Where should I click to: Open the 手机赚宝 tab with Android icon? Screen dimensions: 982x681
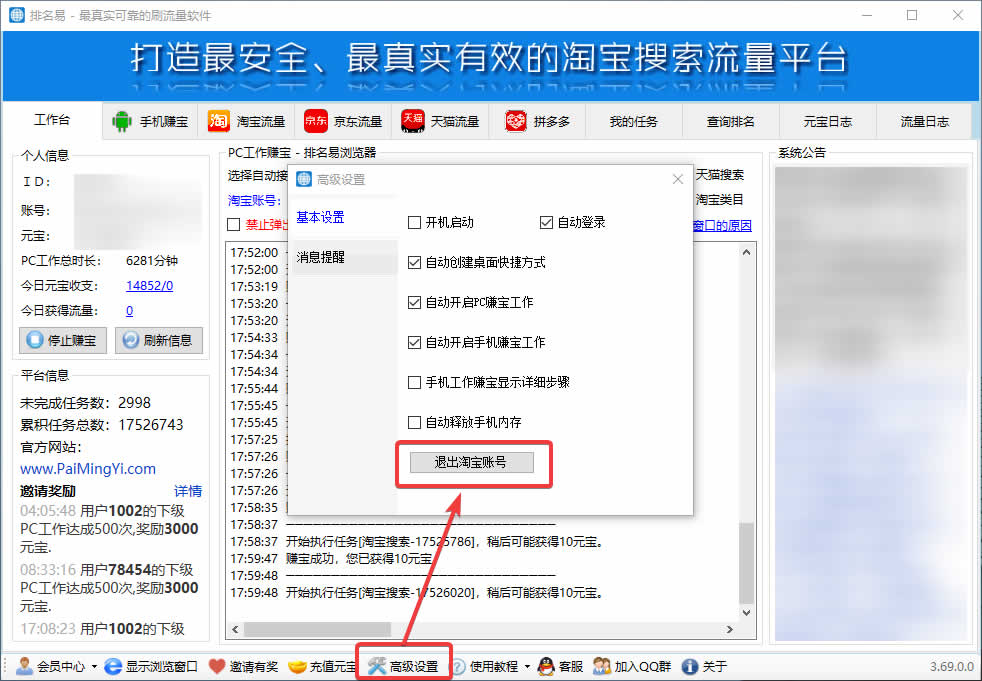[150, 121]
